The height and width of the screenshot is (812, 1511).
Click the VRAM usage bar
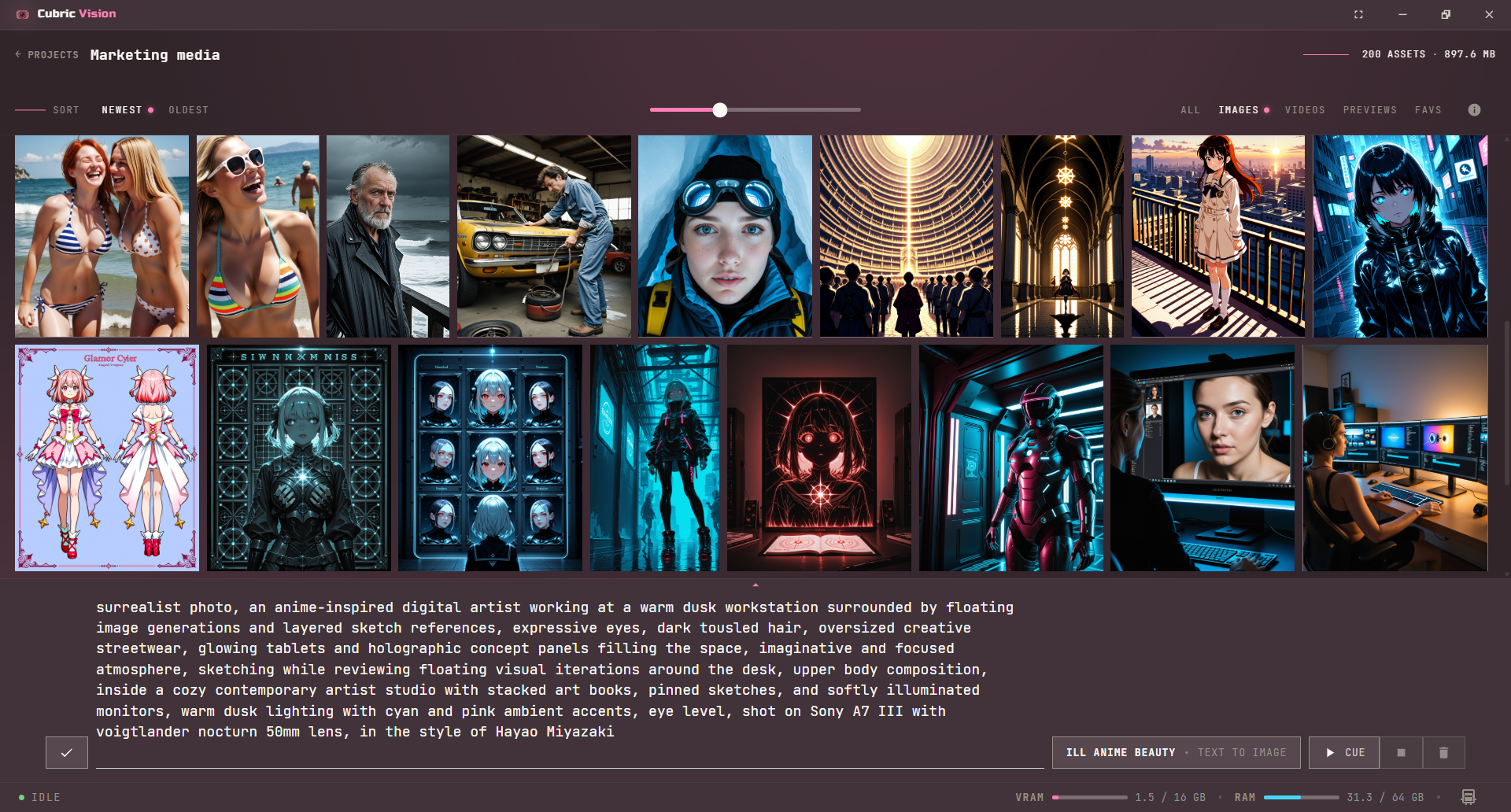click(x=1090, y=797)
